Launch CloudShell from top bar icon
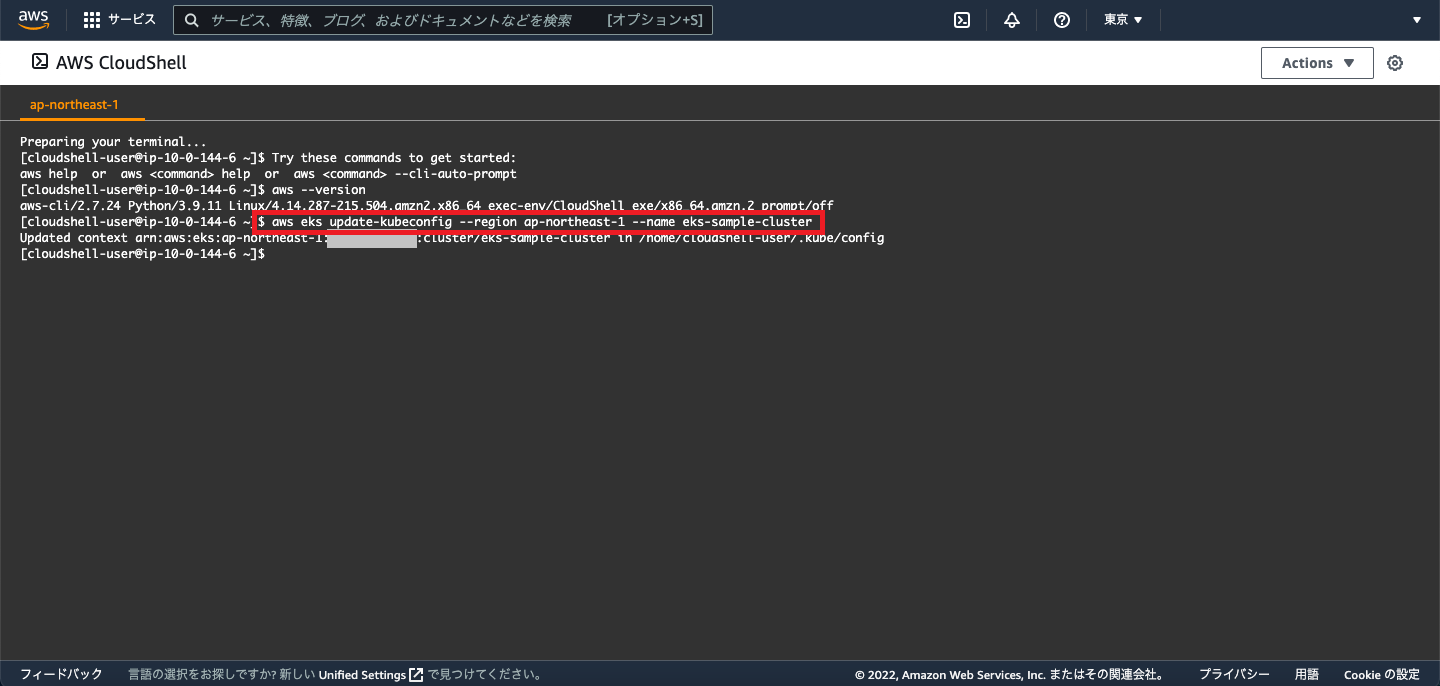Viewport: 1440px width, 686px height. [962, 20]
